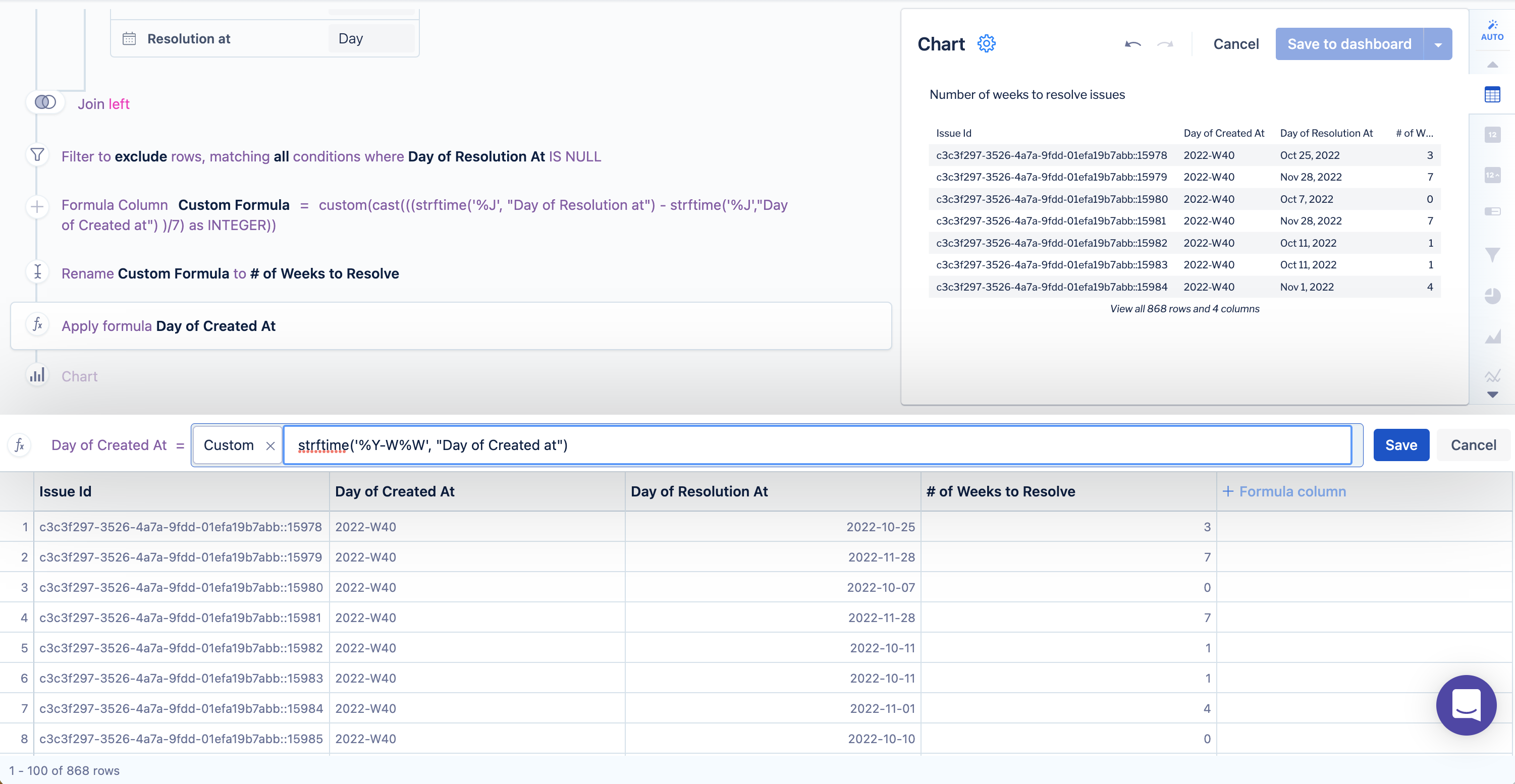Viewport: 1515px width, 784px height.
Task: Expand Save to dashboard dropdown arrow
Action: pos(1438,45)
